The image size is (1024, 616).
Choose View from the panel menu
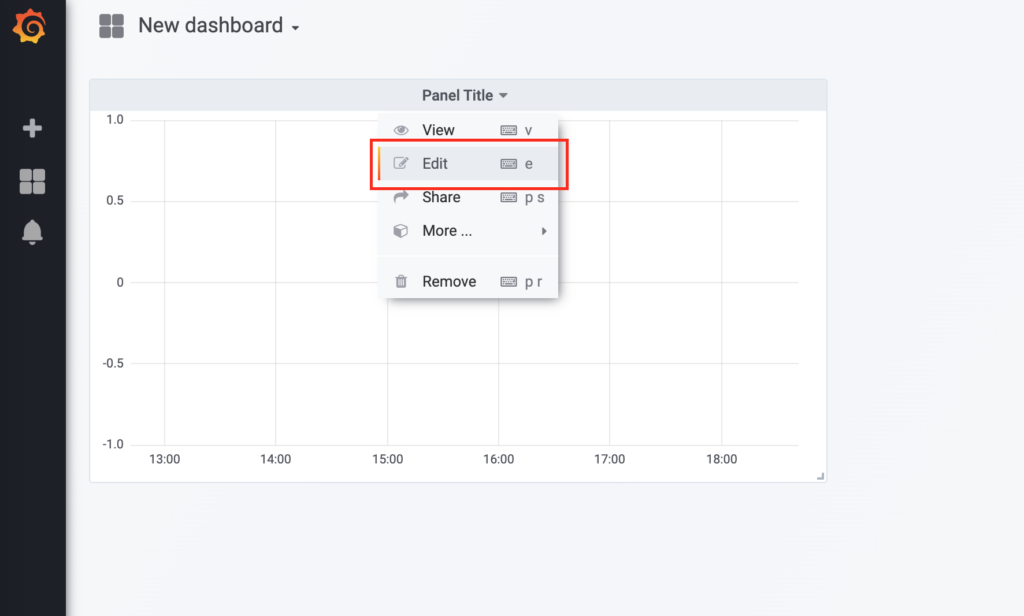point(468,130)
